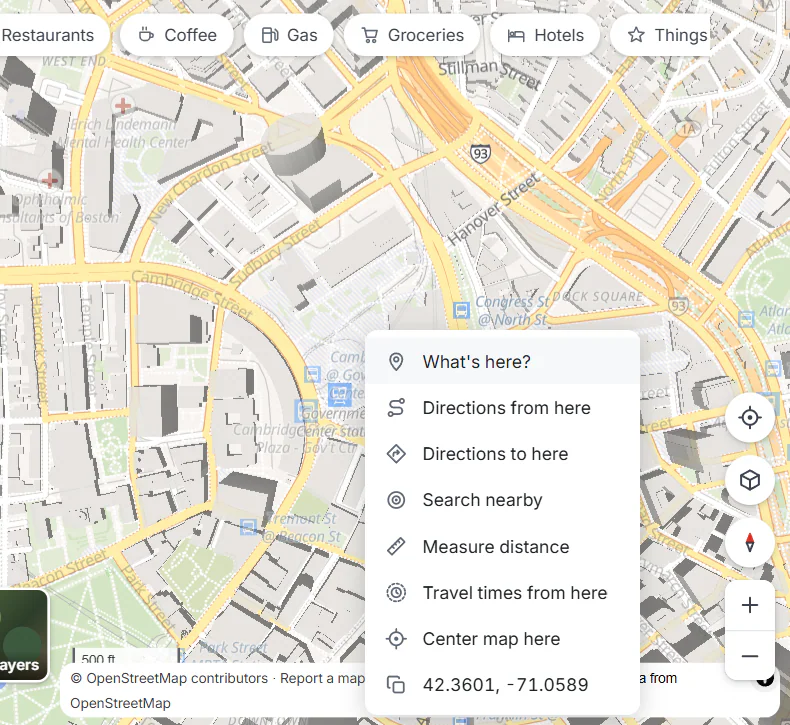Image resolution: width=790 pixels, height=725 pixels.
Task: Click the Sudbury Street label
Action: [x=276, y=251]
